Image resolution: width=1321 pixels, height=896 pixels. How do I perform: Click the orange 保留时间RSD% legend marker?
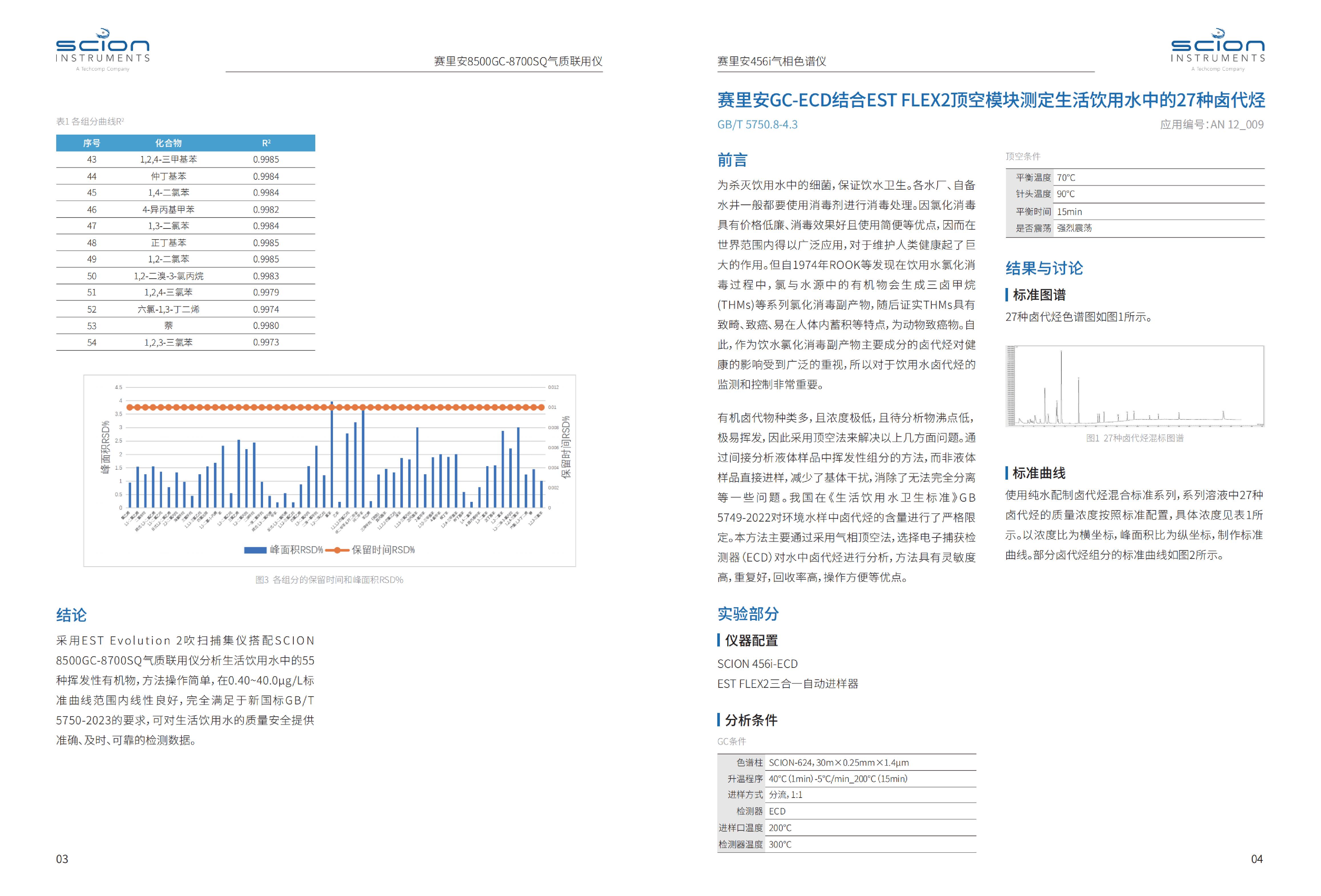(x=337, y=550)
